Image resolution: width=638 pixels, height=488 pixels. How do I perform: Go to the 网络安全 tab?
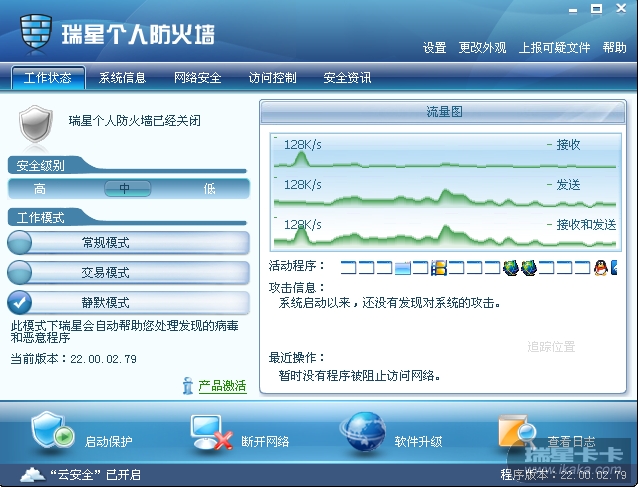(197, 77)
